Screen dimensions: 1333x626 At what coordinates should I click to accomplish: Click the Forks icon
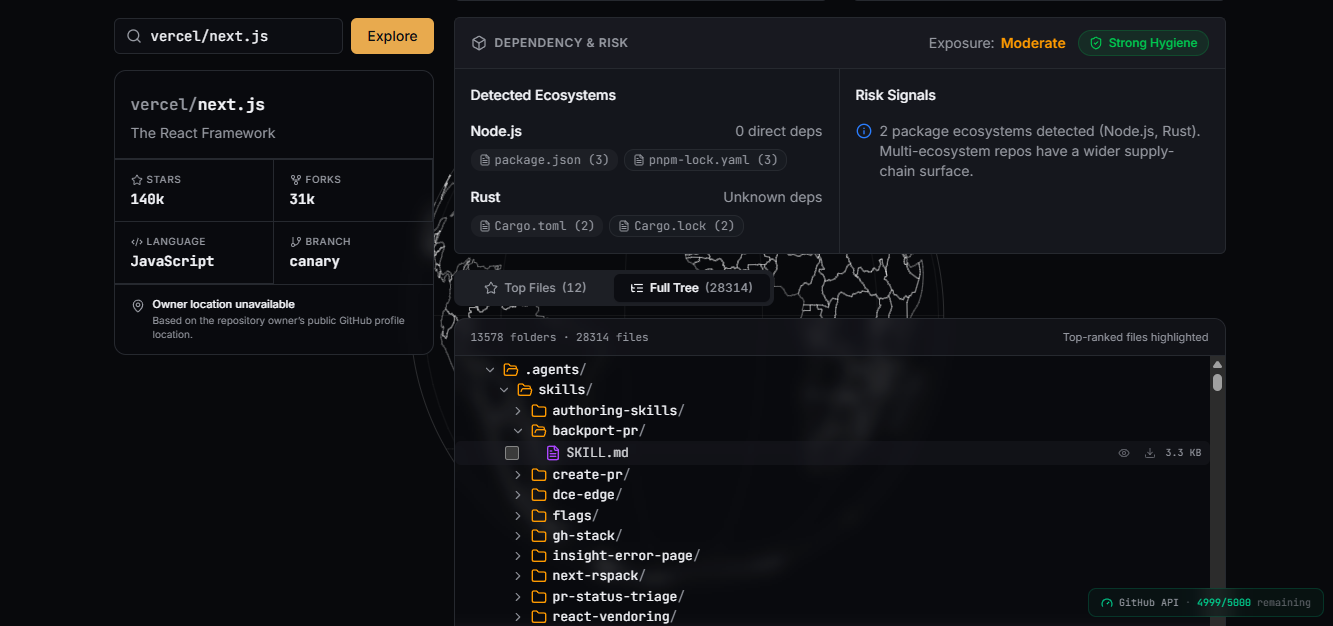tap(296, 180)
